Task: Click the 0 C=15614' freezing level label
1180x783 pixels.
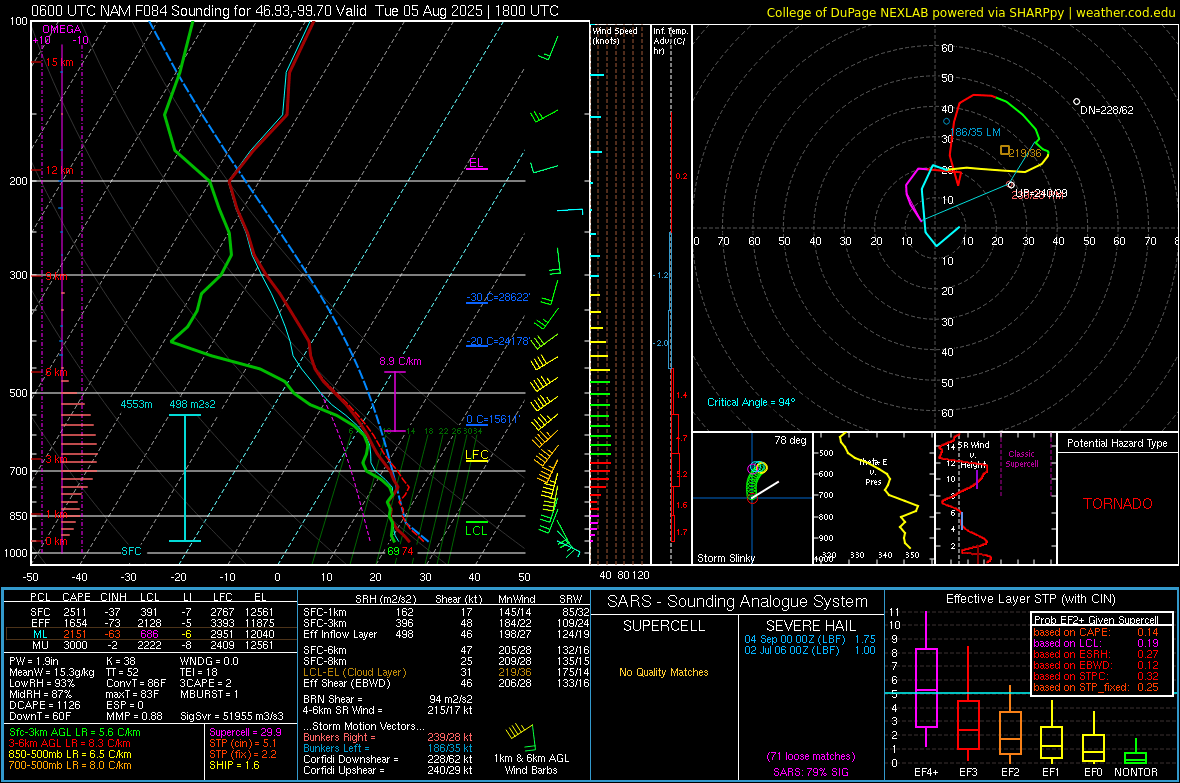Action: (492, 419)
